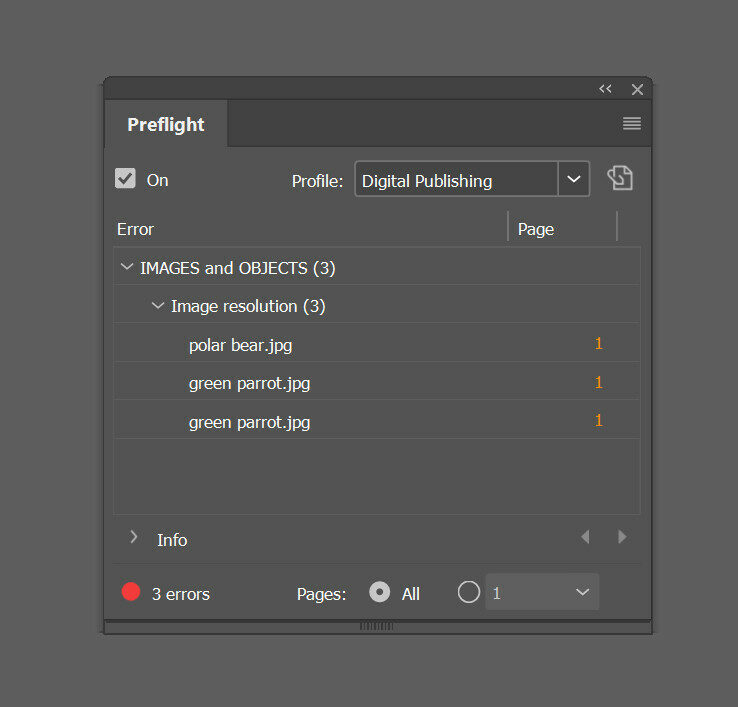Open the Profile dropdown arrow
Viewport: 738px width, 707px height.
(x=573, y=179)
